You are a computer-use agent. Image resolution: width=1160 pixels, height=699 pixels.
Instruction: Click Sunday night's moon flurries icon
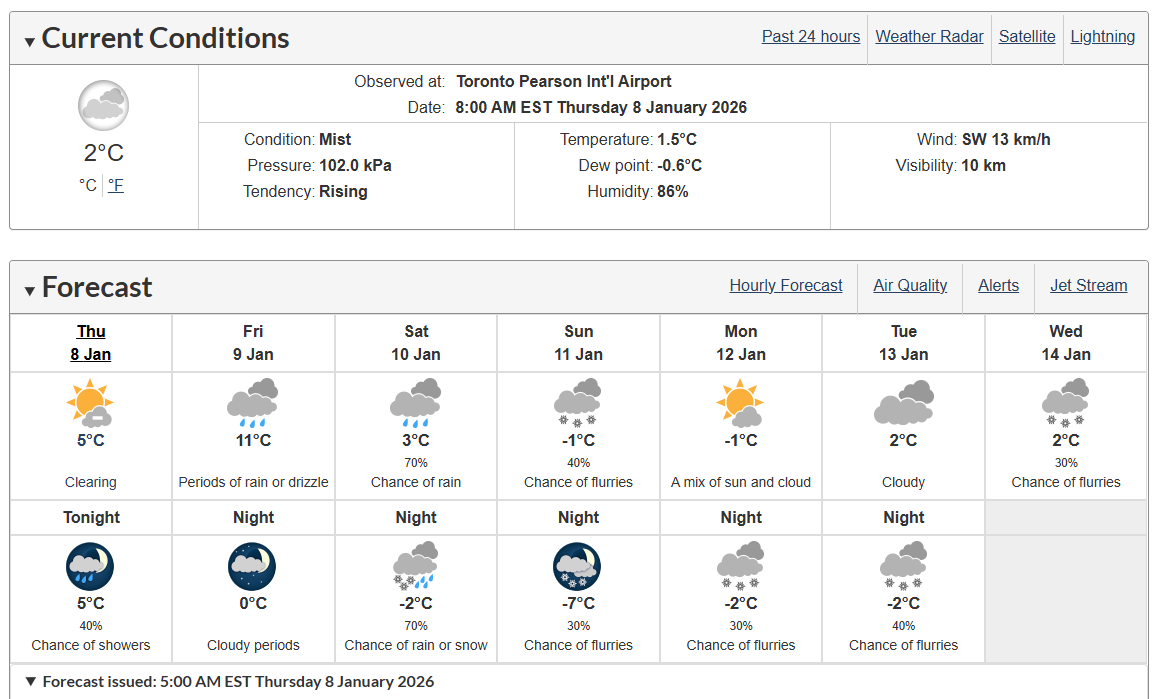click(578, 567)
